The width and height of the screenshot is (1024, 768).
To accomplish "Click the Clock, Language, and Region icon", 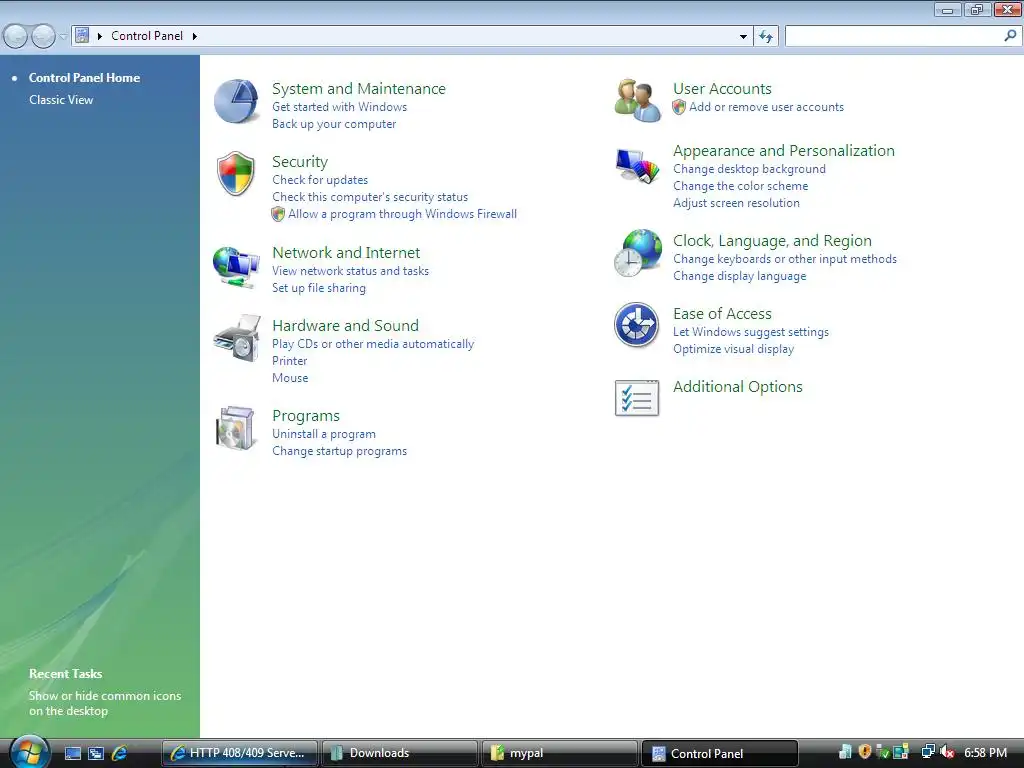I will coord(638,253).
